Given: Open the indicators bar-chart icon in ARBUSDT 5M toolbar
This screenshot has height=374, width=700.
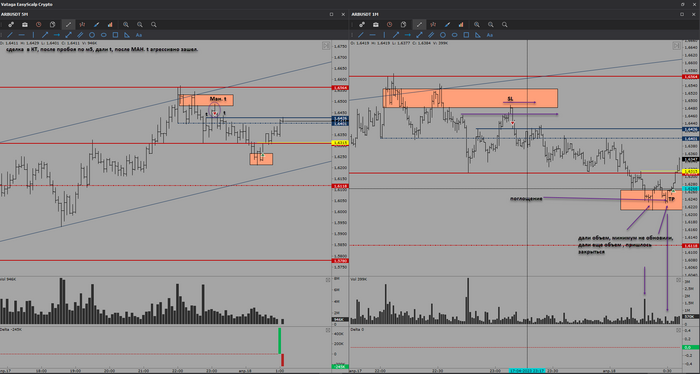Looking at the screenshot, I should click(110, 25).
